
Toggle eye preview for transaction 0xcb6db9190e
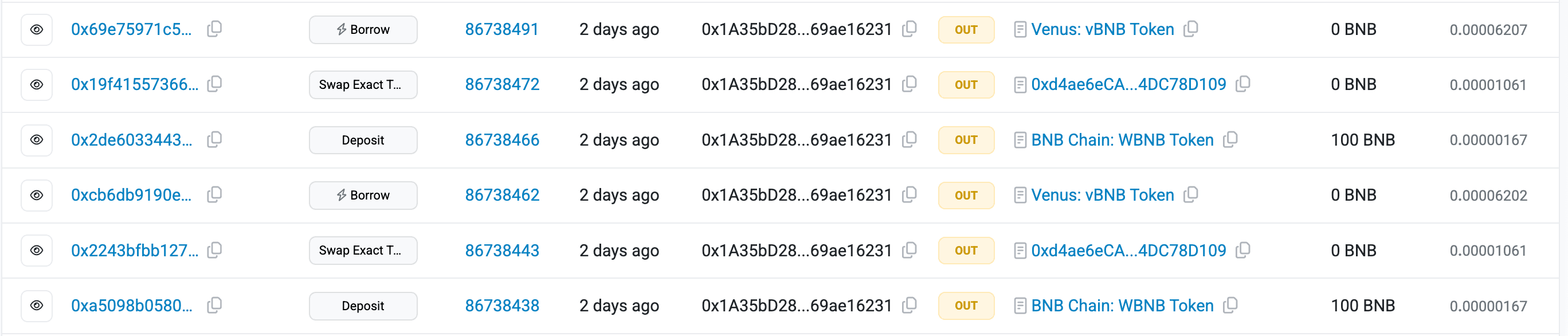[37, 196]
